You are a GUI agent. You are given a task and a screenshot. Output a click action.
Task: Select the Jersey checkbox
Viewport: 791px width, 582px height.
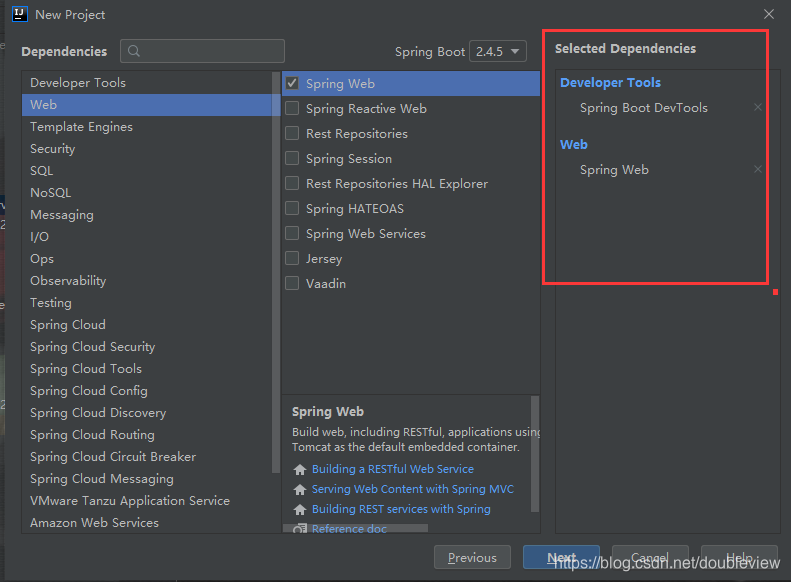pos(292,258)
